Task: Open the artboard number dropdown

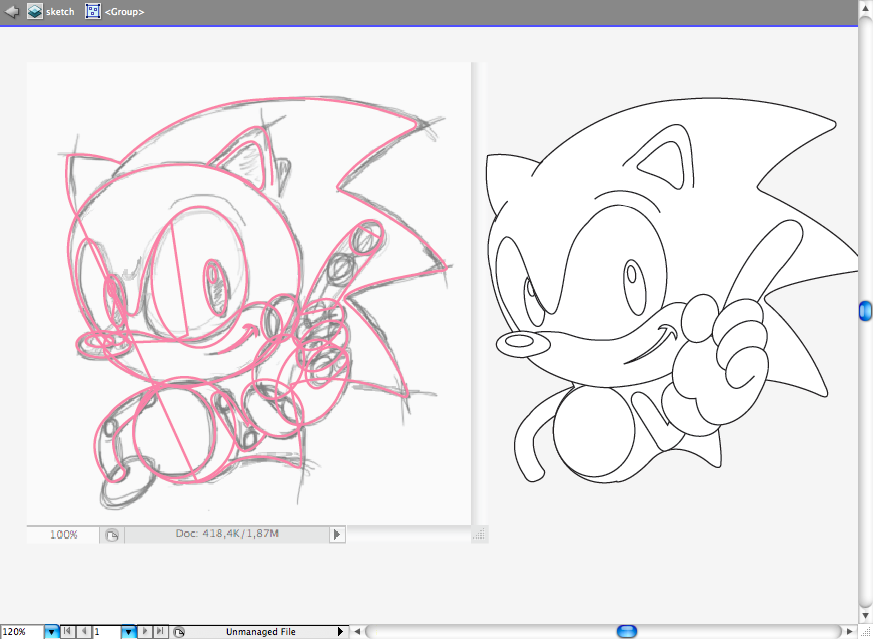Action: click(129, 632)
